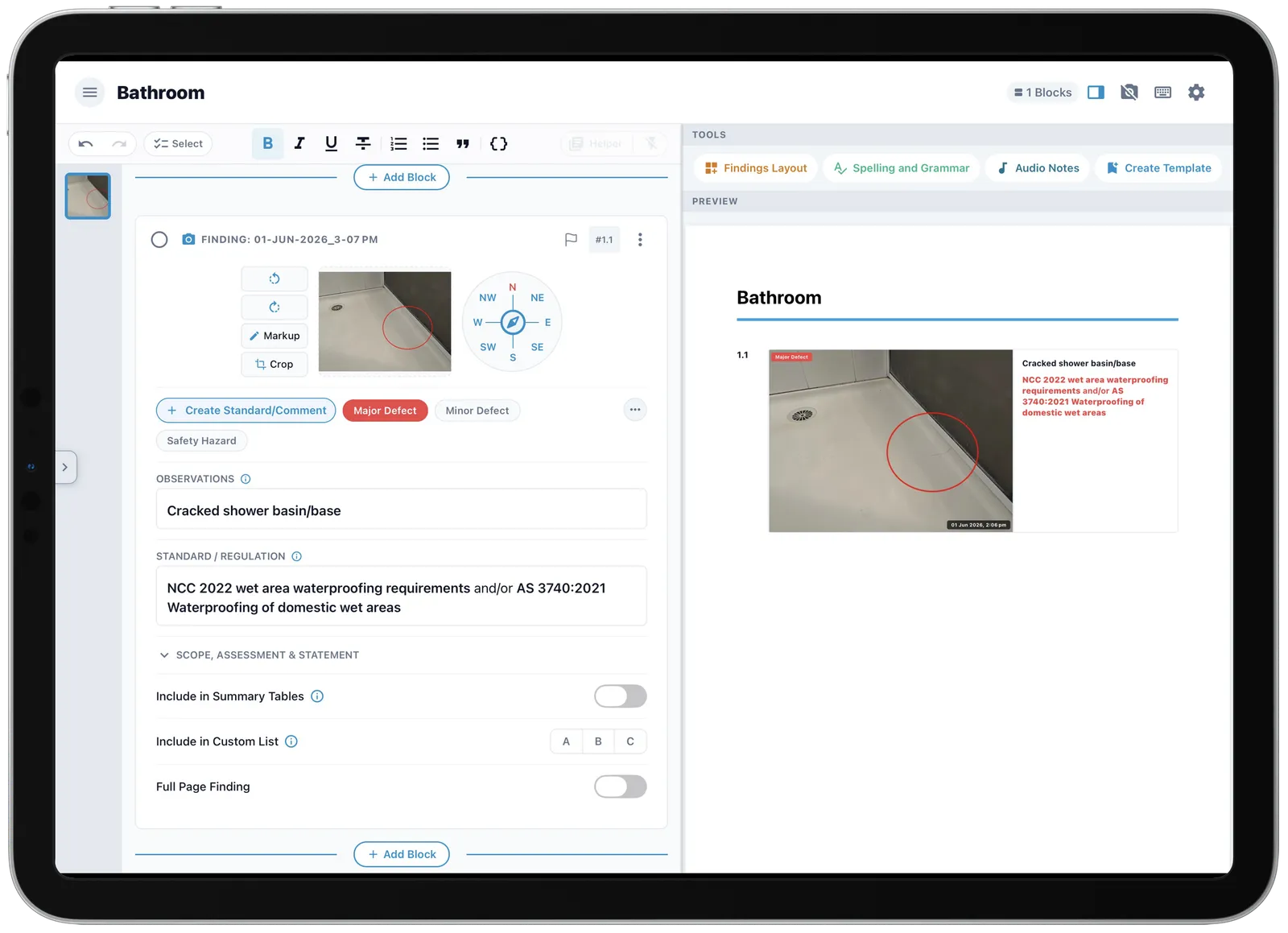Open the 1 Blocks indicator
1288x933 pixels.
coord(1042,93)
